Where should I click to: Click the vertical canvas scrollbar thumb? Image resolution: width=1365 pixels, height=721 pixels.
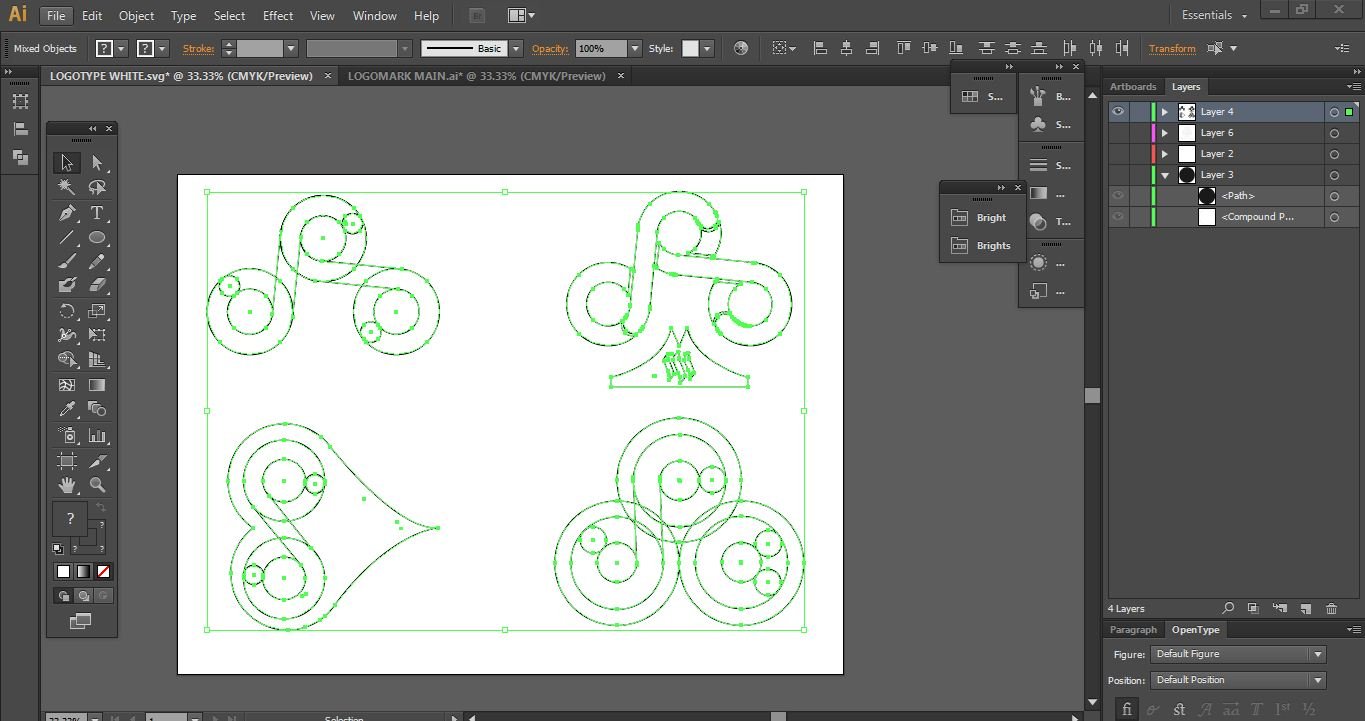tap(1092, 395)
